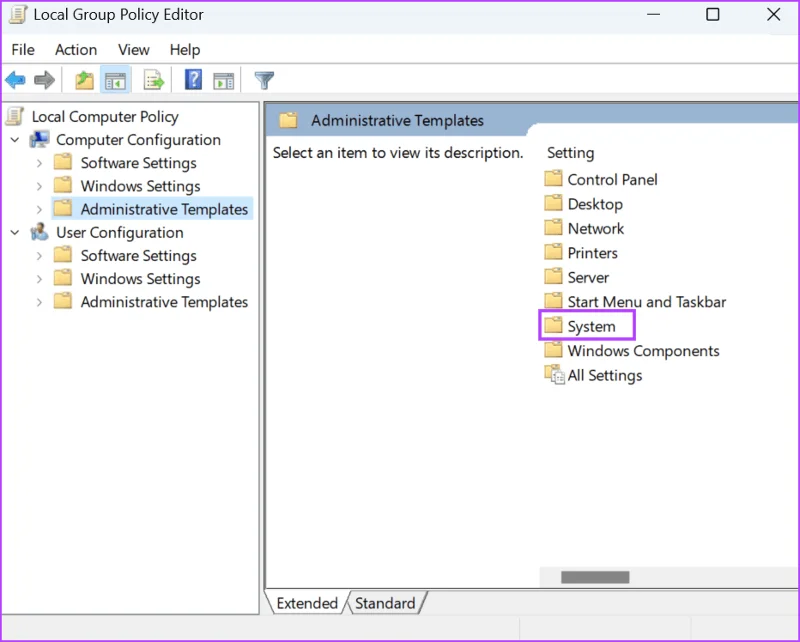Click the Desktop folder icon in list
The image size is (800, 642).
[553, 203]
